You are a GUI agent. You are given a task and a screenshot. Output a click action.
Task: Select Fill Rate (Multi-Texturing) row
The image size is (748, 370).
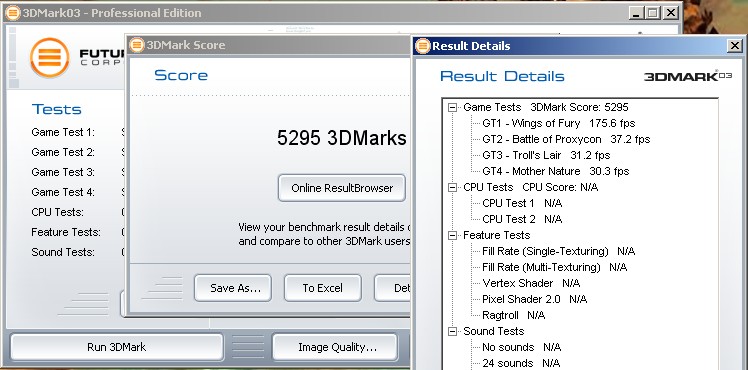pos(555,267)
